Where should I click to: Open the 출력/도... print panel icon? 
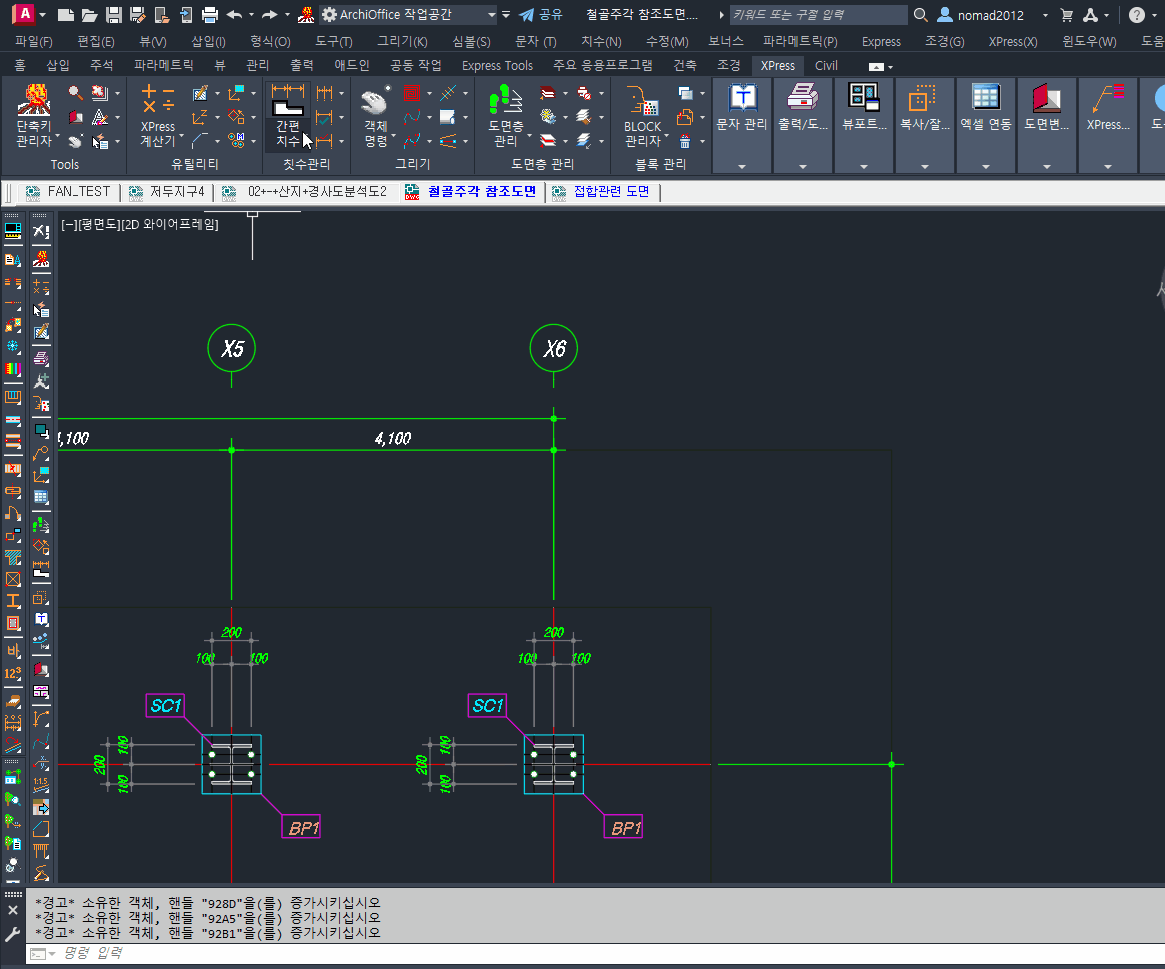[x=802, y=108]
